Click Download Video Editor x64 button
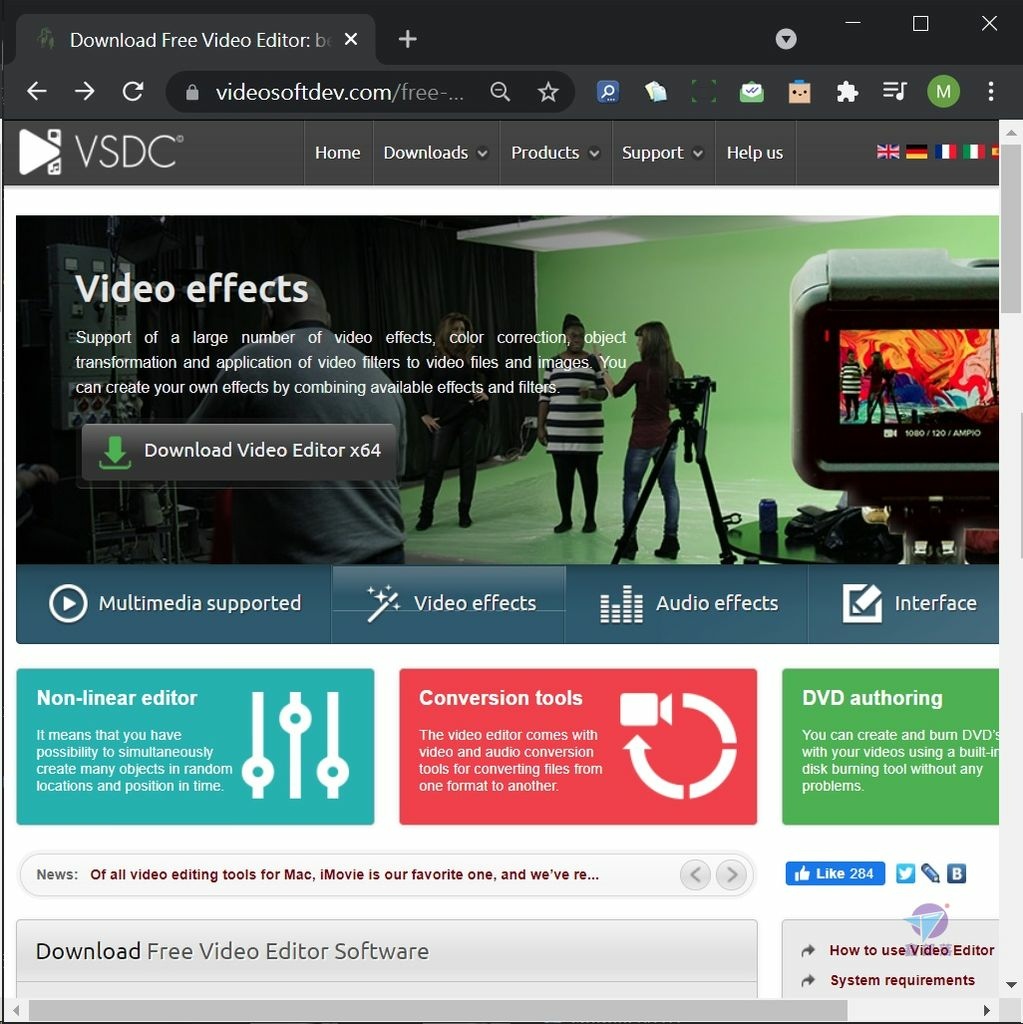 tap(239, 452)
